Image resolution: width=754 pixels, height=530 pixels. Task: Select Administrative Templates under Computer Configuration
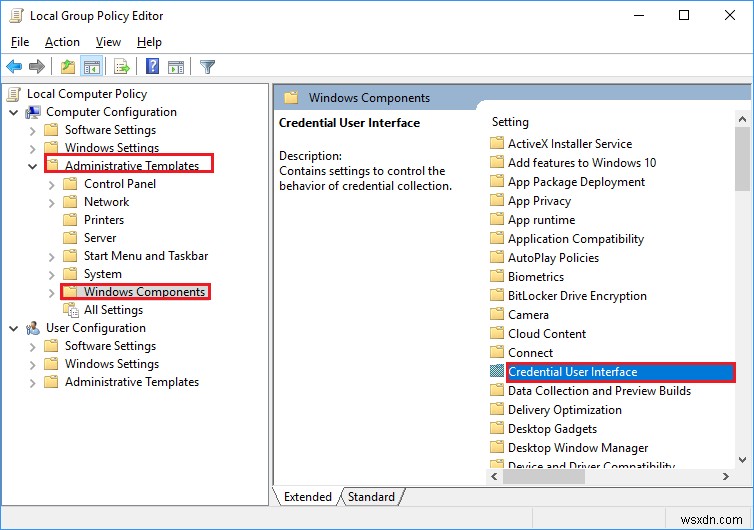point(132,166)
